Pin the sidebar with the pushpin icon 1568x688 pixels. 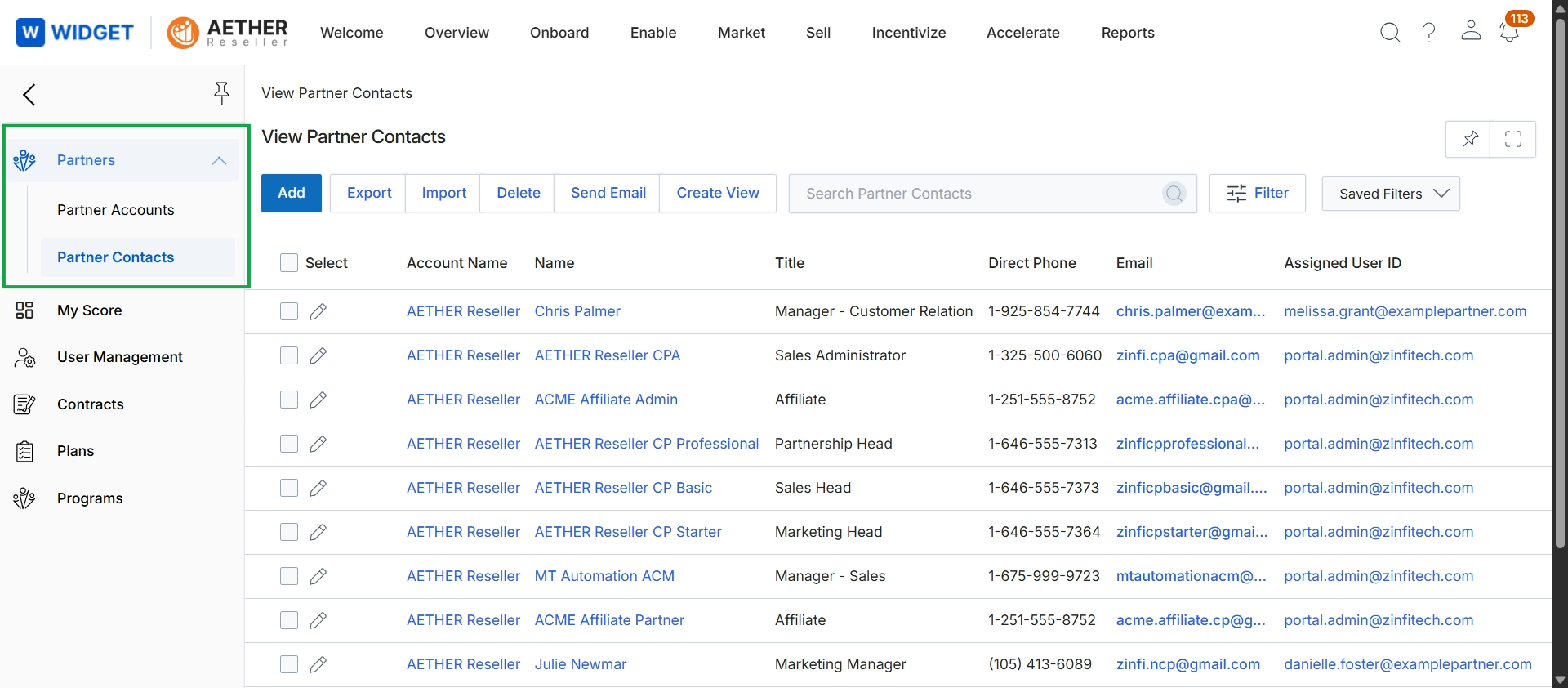click(221, 94)
